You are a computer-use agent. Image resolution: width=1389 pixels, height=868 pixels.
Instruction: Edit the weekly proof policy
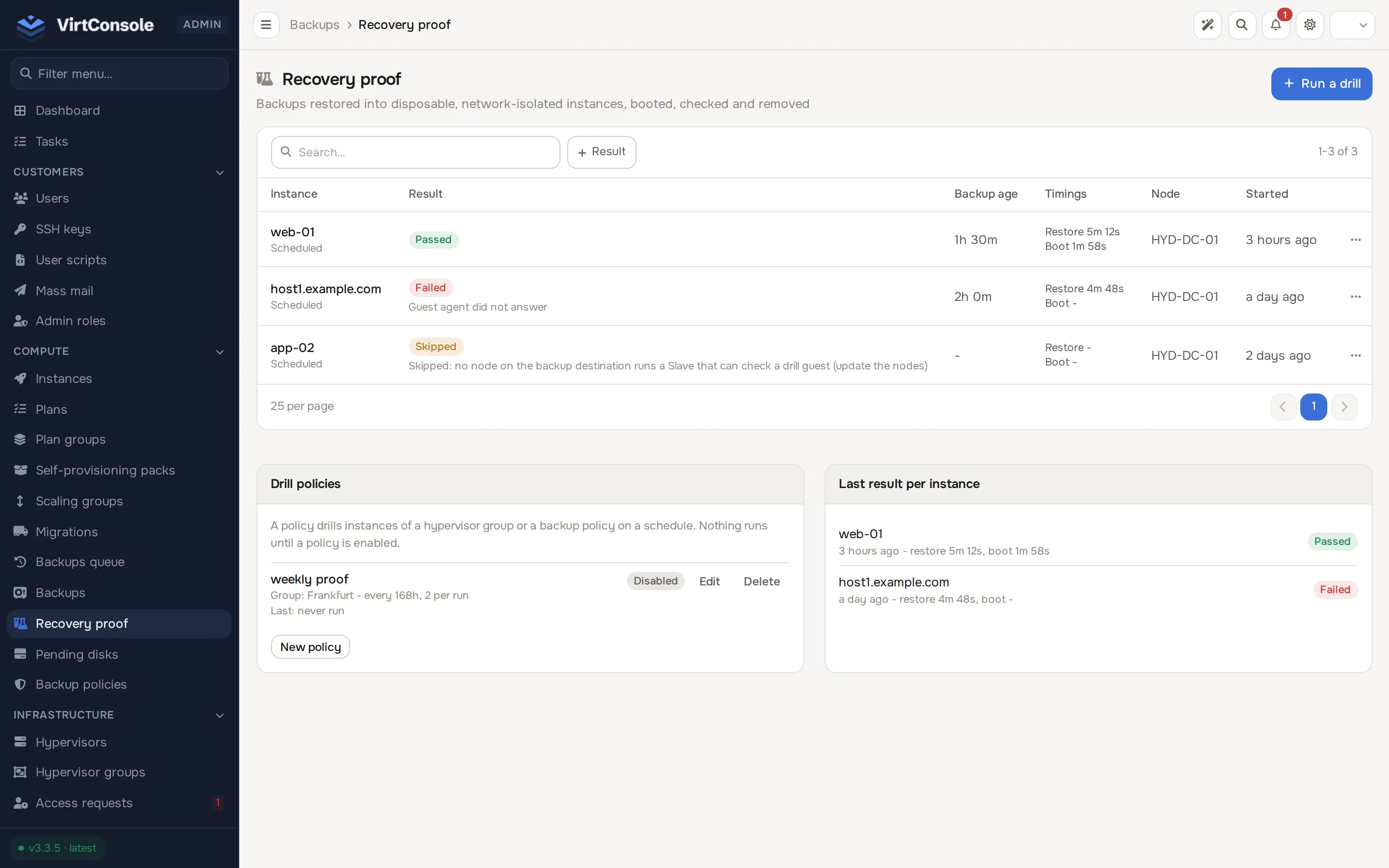pyautogui.click(x=709, y=581)
